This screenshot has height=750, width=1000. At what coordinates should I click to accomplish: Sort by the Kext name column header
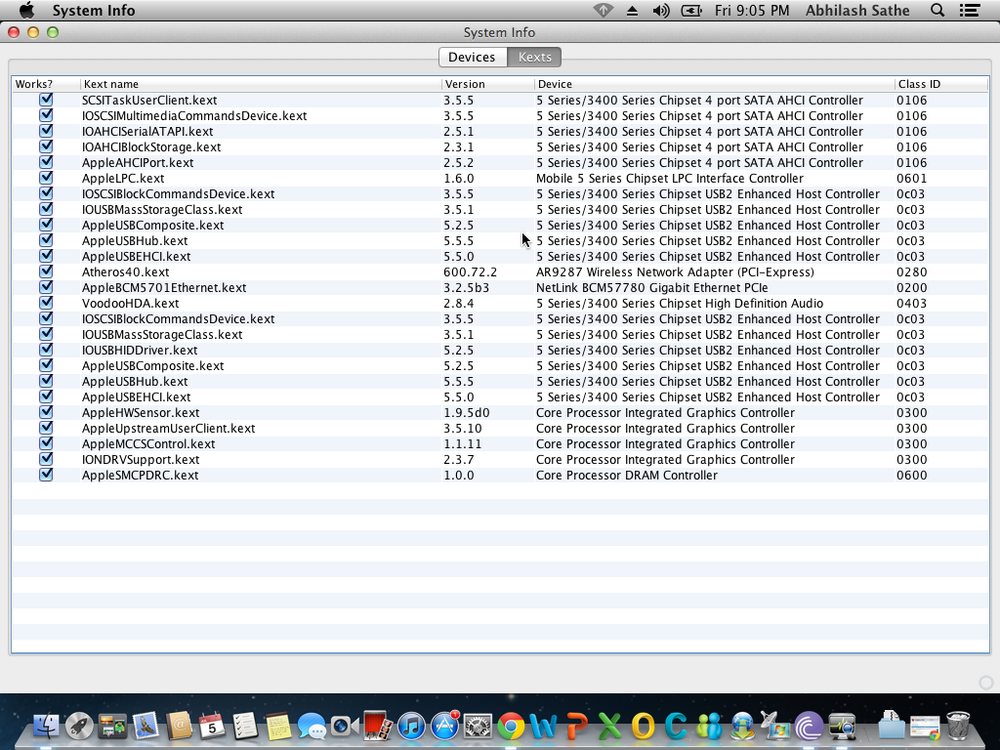(x=260, y=84)
